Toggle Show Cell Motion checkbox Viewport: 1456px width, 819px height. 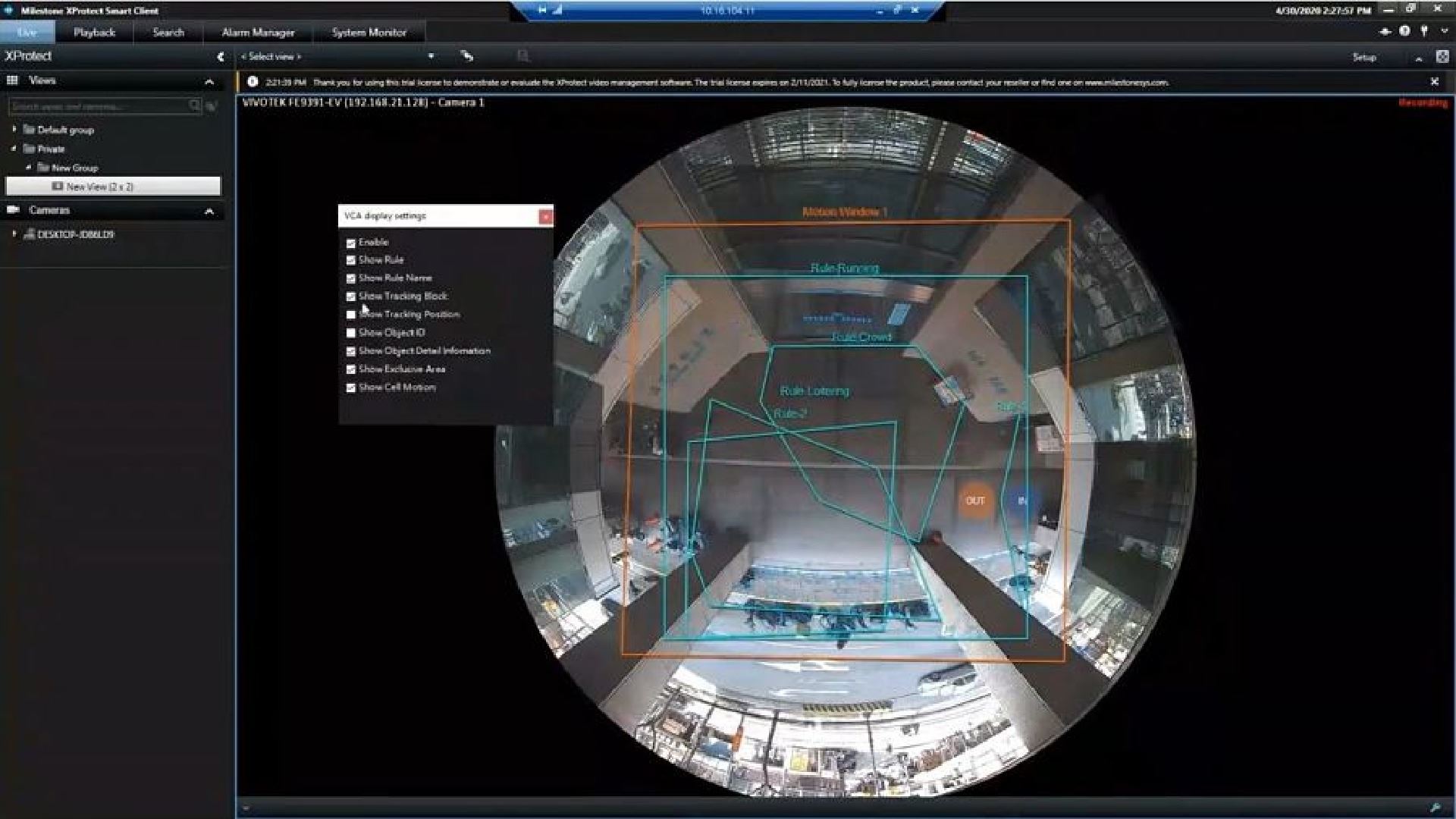[x=350, y=388]
